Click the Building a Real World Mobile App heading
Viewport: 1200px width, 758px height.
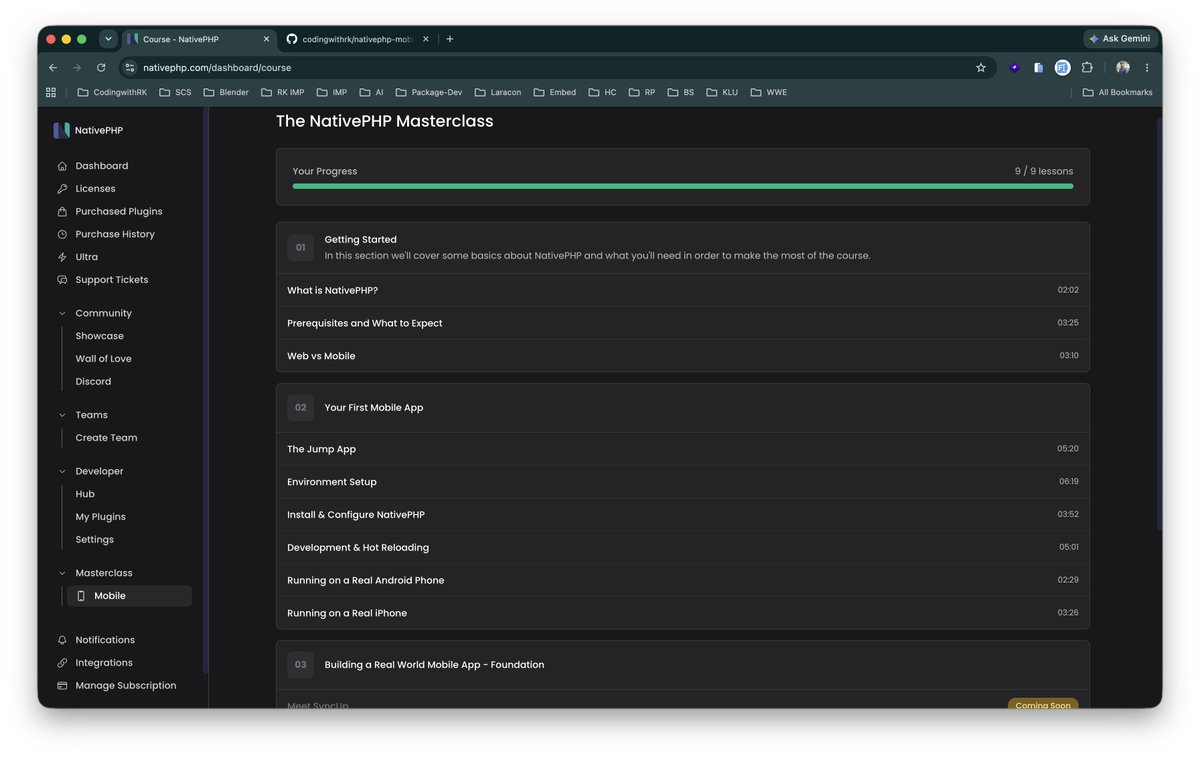click(434, 665)
